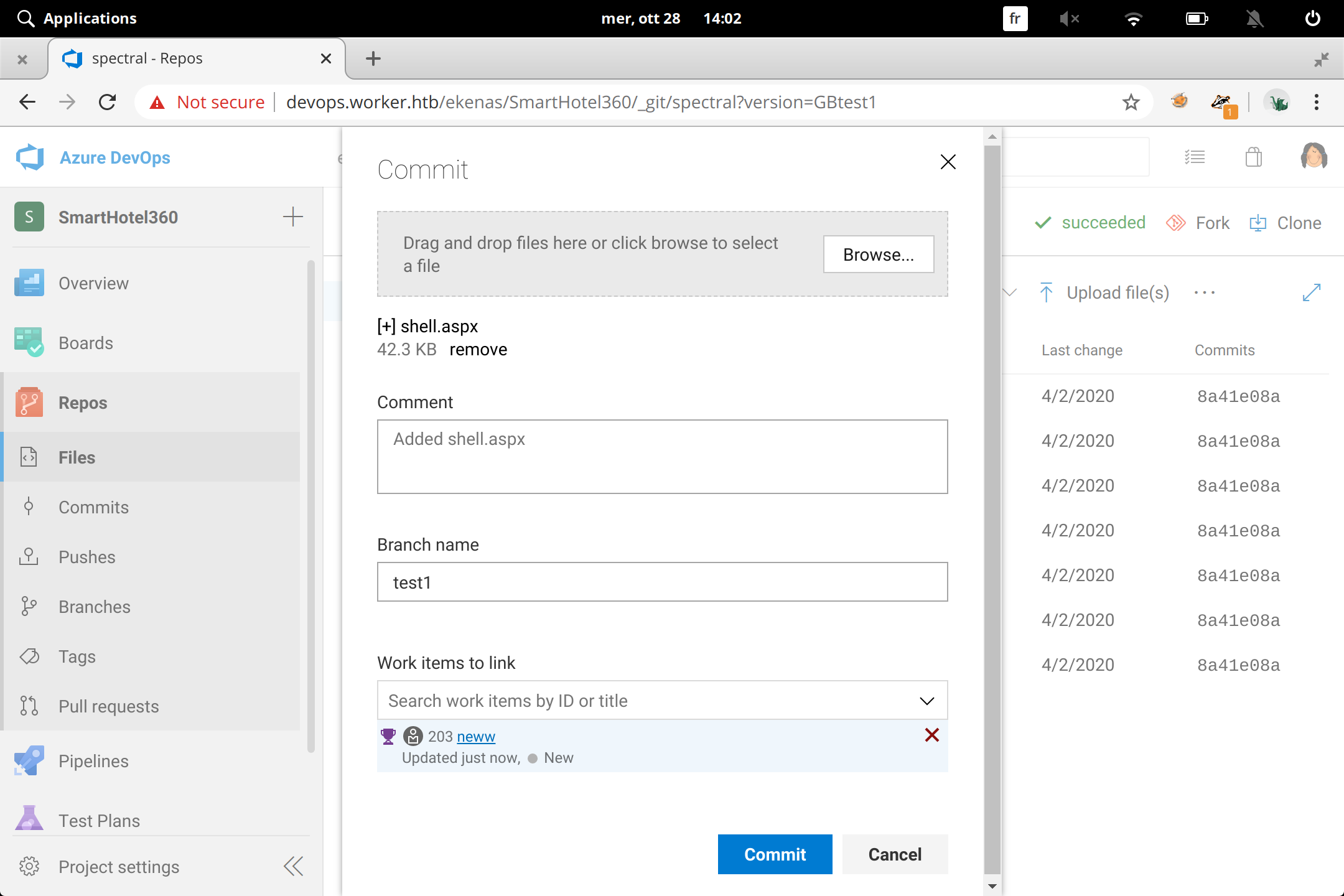Click the dialog vertical scrollbar
The width and height of the screenshot is (1344, 896).
point(992,498)
